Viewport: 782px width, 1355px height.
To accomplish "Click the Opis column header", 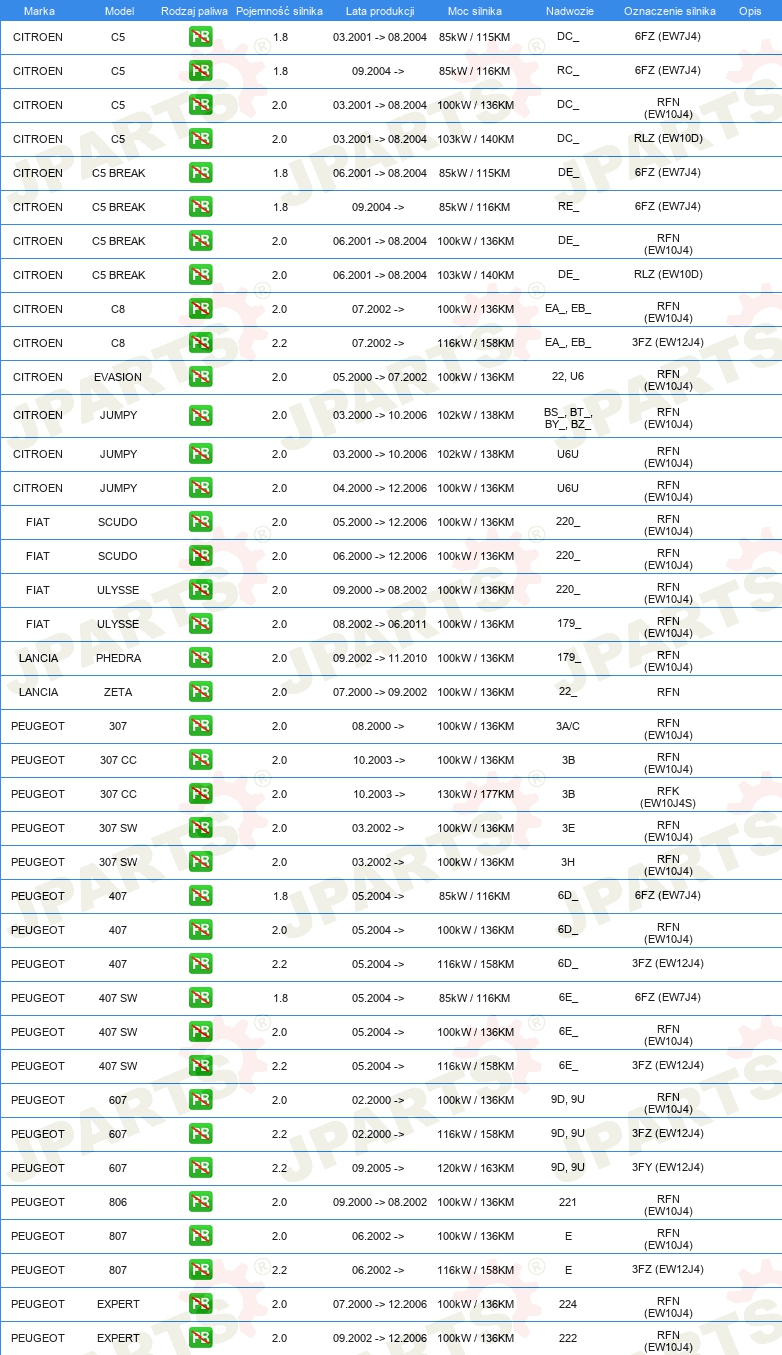I will click(750, 11).
